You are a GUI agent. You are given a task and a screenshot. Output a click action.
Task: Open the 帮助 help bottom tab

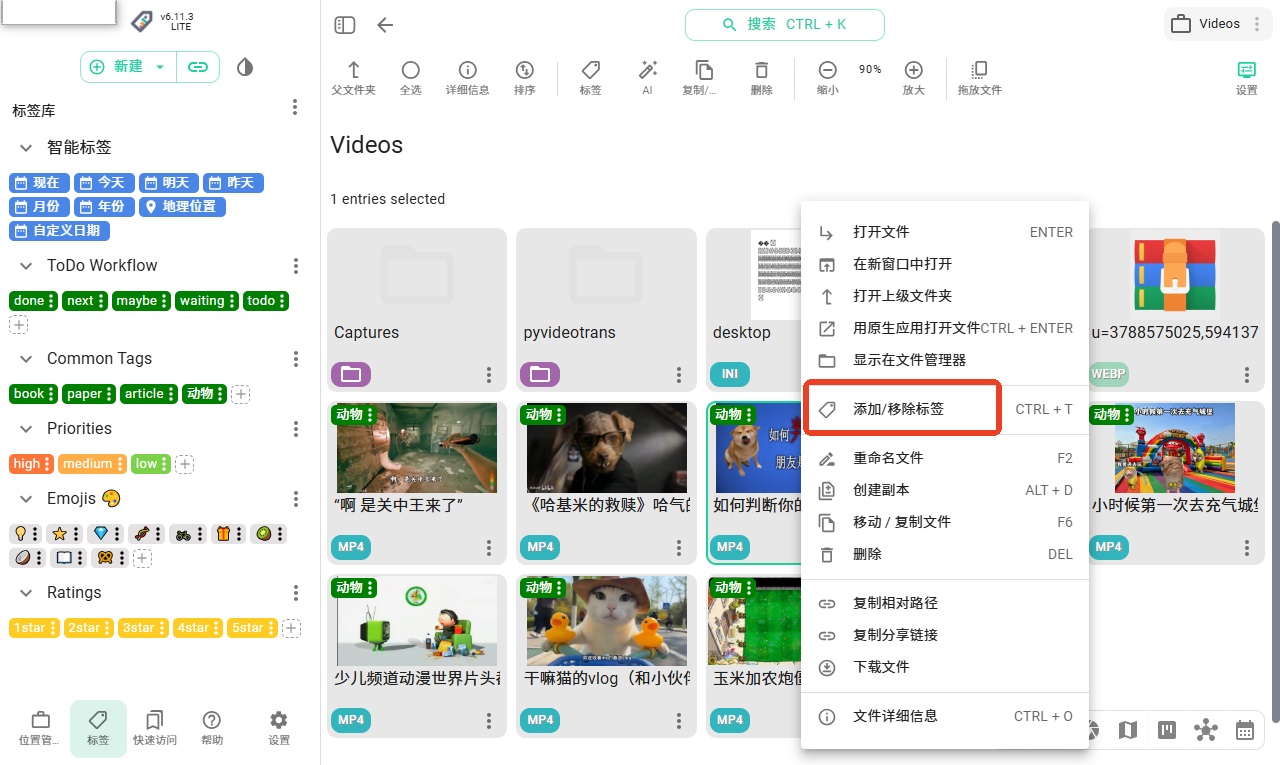[212, 729]
